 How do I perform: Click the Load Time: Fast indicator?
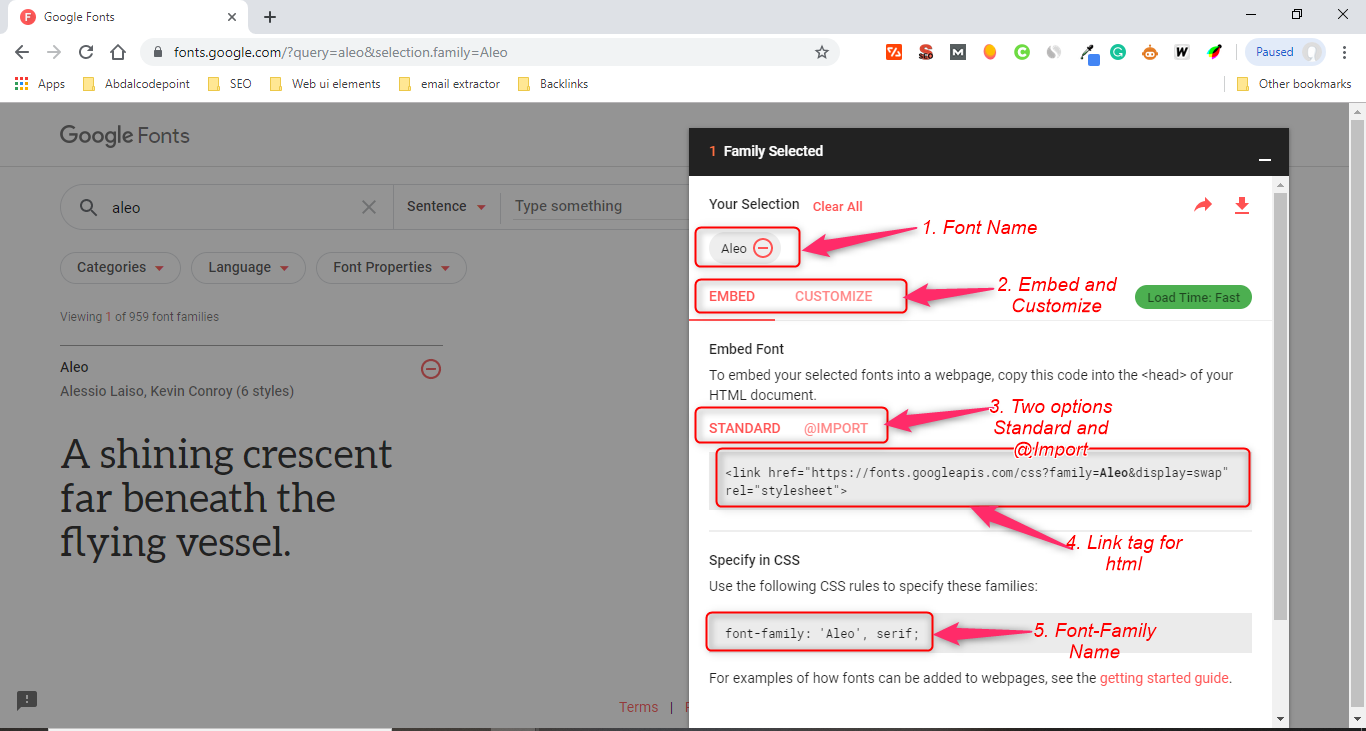[x=1193, y=297]
